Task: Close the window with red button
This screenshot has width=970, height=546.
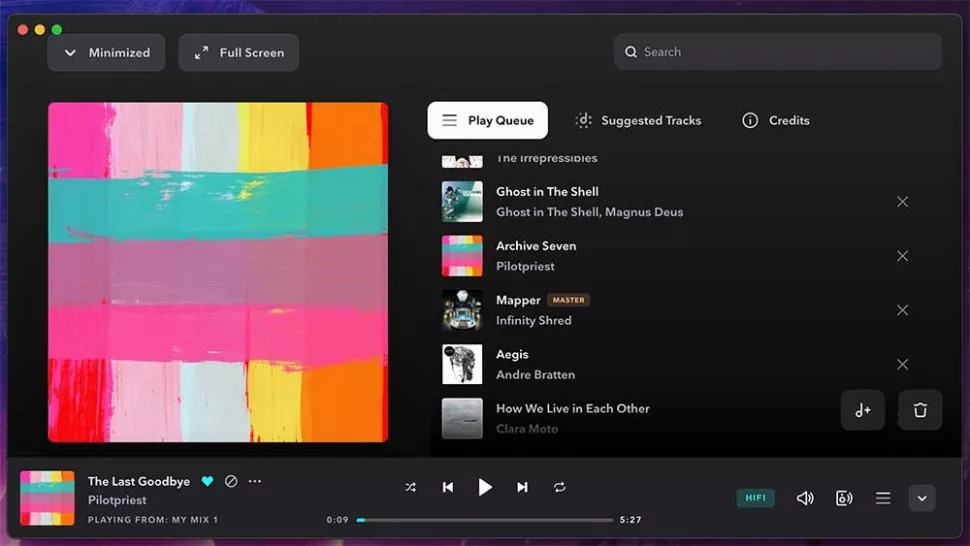Action: [x=23, y=30]
